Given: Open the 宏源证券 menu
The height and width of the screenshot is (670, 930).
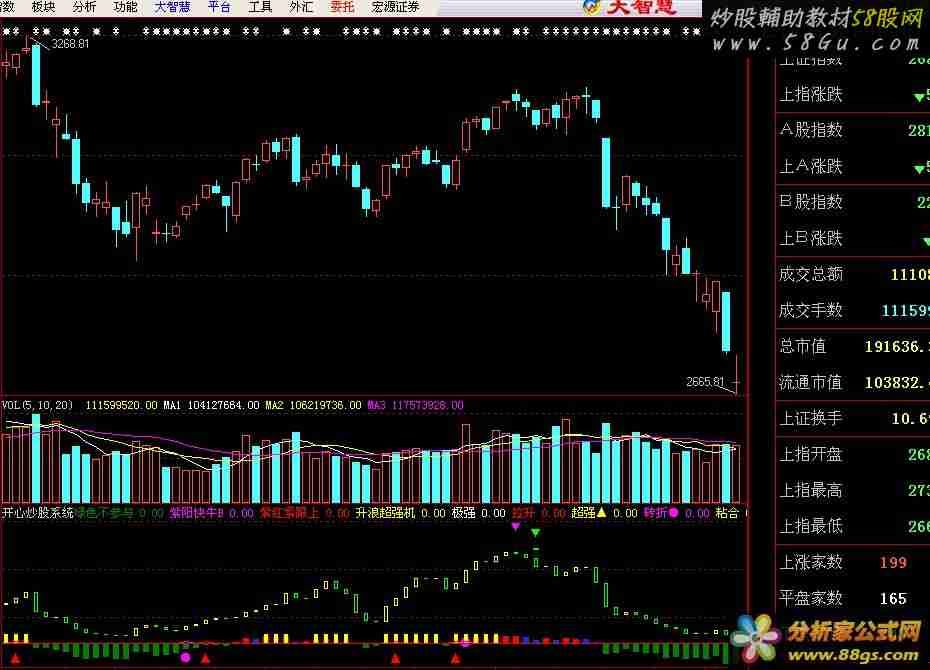Looking at the screenshot, I should pos(396,7).
